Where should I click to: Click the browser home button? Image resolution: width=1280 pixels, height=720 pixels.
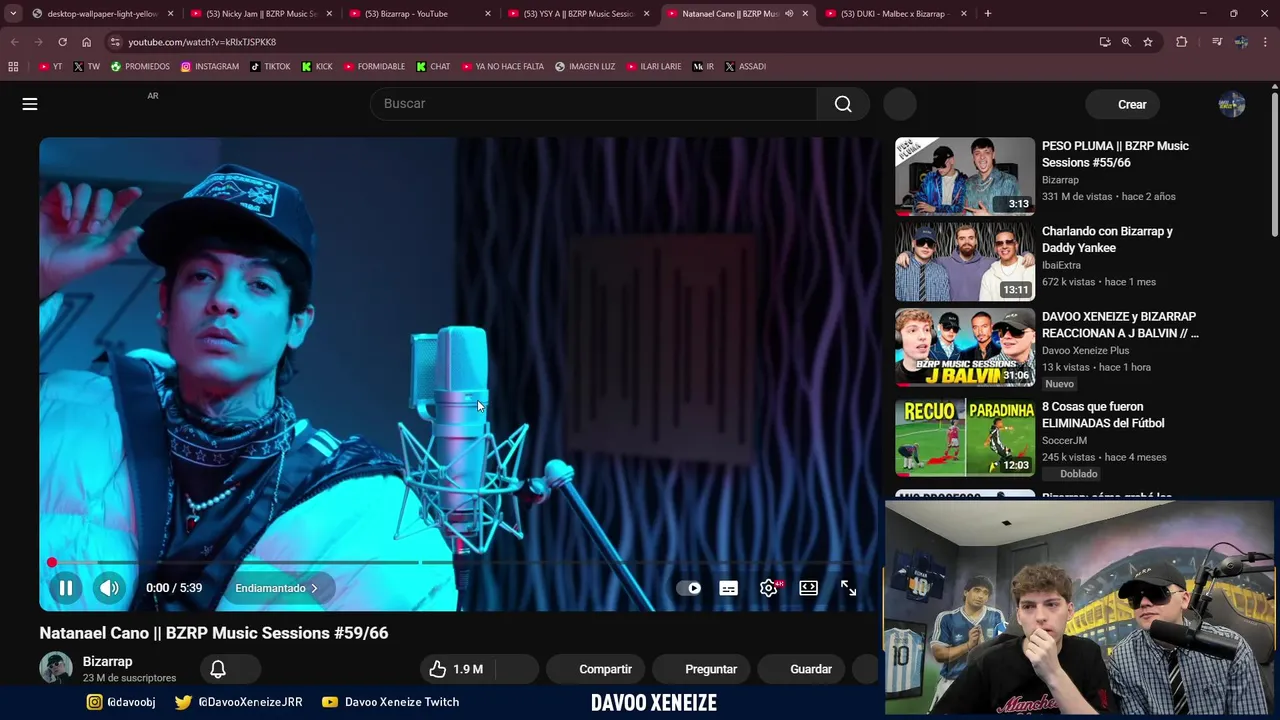[87, 42]
